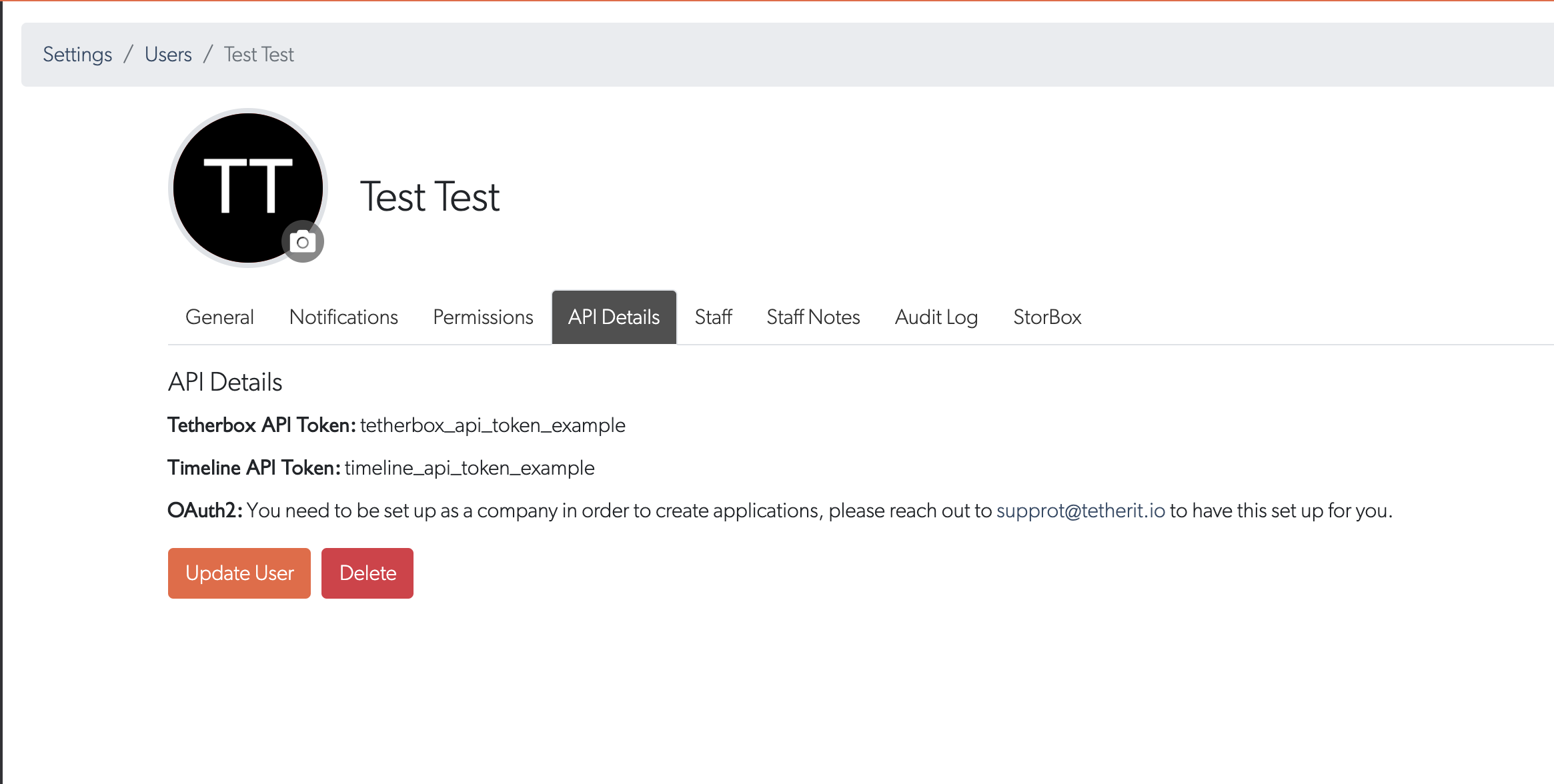Click the API Details section heading
Image resolution: width=1554 pixels, height=784 pixels.
[x=225, y=381]
